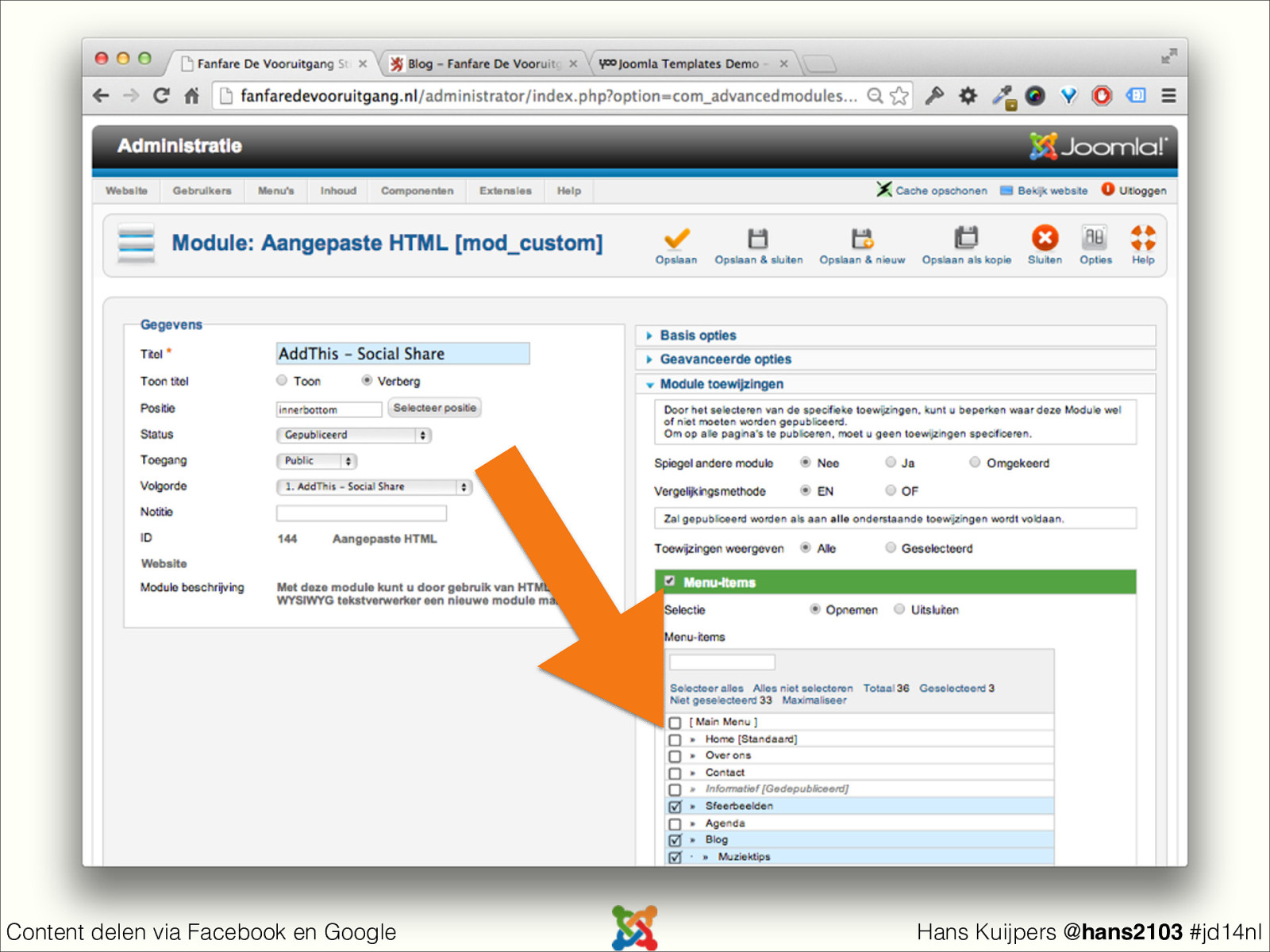
Task: Click the Opslaan save checkmark icon
Action: [x=676, y=238]
